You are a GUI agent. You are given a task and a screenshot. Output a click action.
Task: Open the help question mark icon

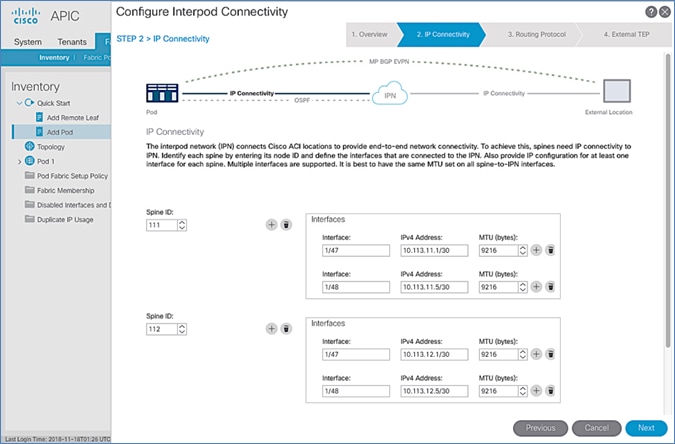651,12
